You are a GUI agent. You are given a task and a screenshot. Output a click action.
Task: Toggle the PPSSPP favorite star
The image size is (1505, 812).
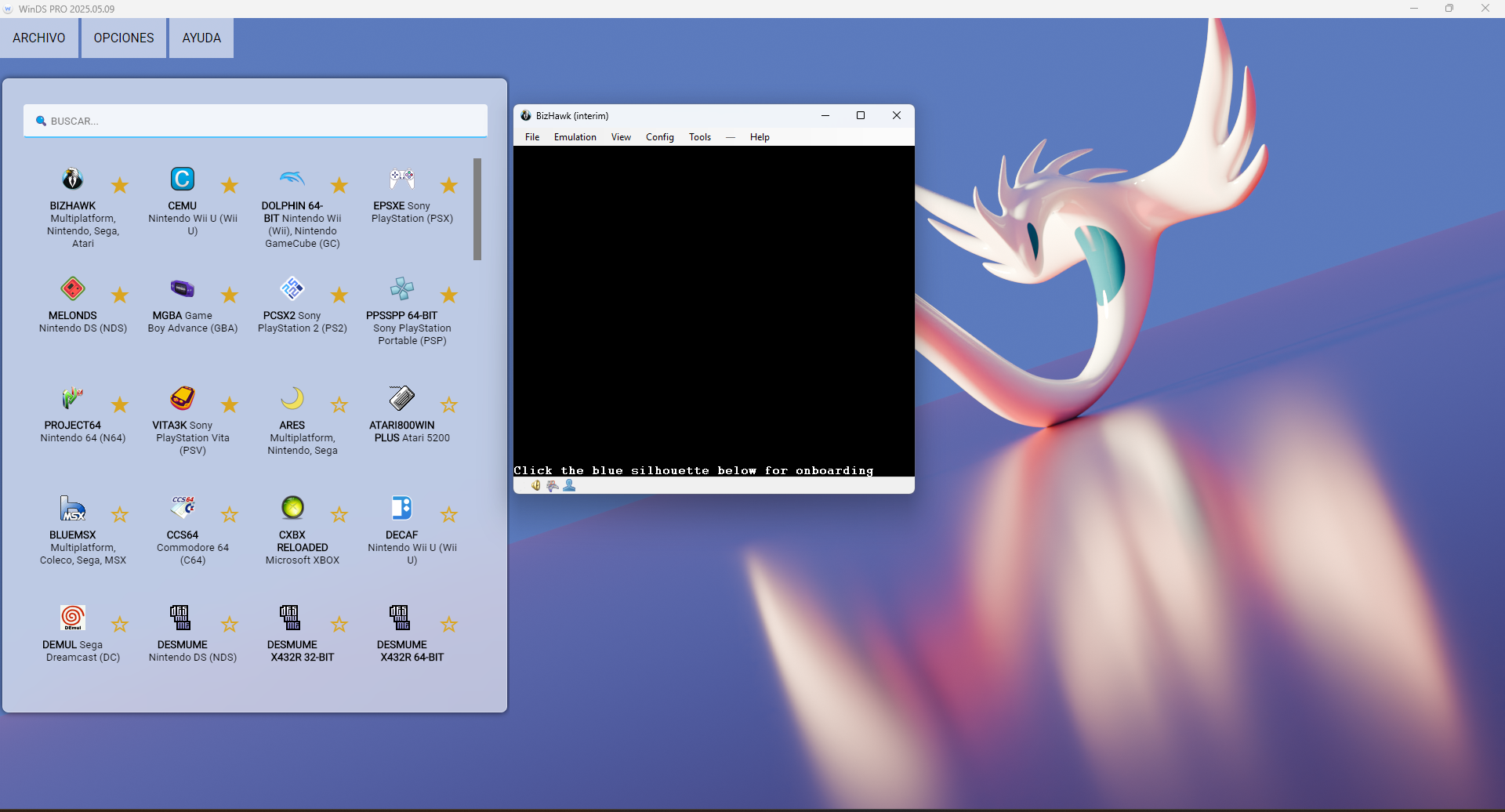point(449,295)
